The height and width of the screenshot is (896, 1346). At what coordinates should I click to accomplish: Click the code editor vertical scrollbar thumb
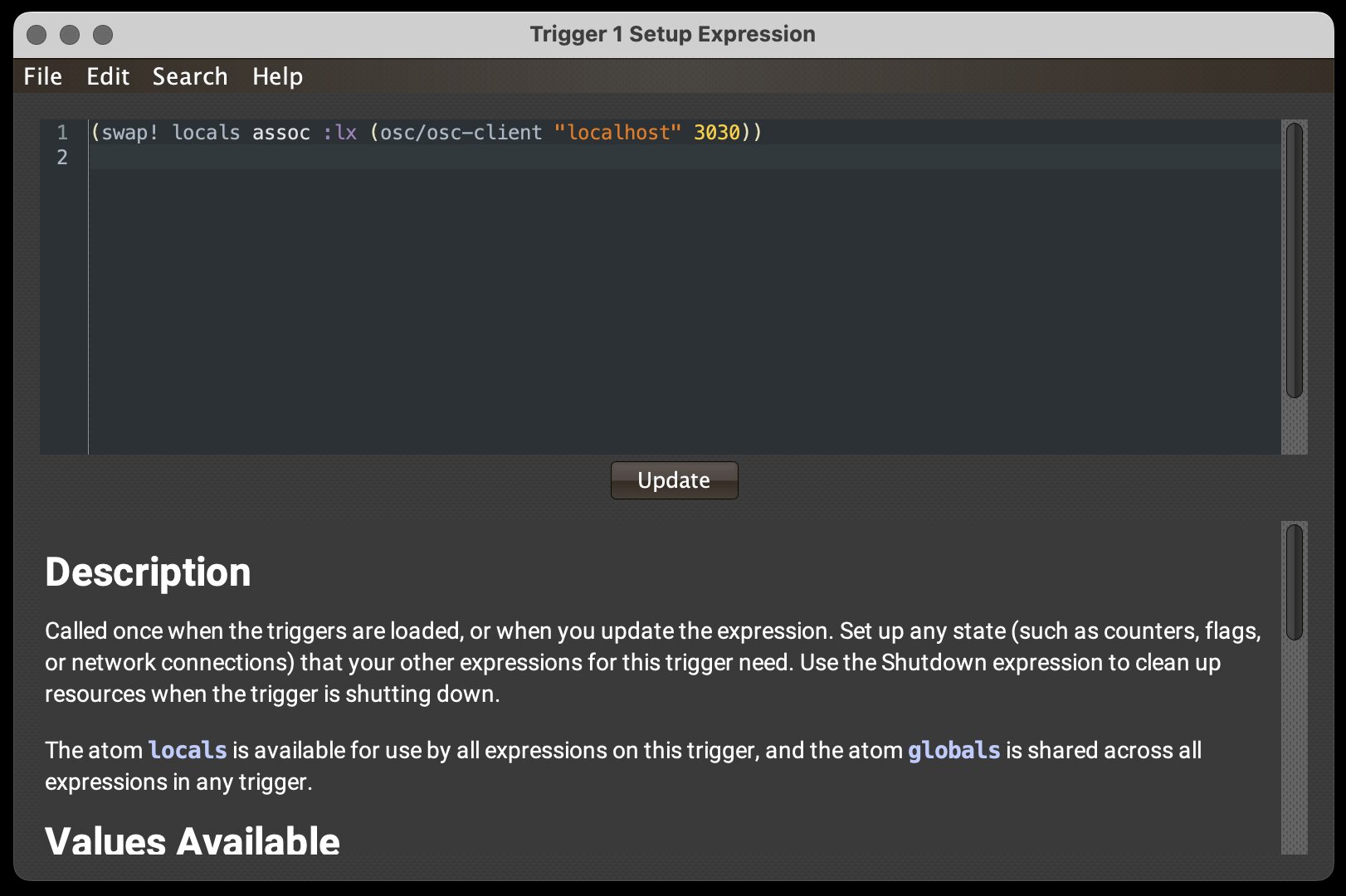pyautogui.click(x=1294, y=259)
